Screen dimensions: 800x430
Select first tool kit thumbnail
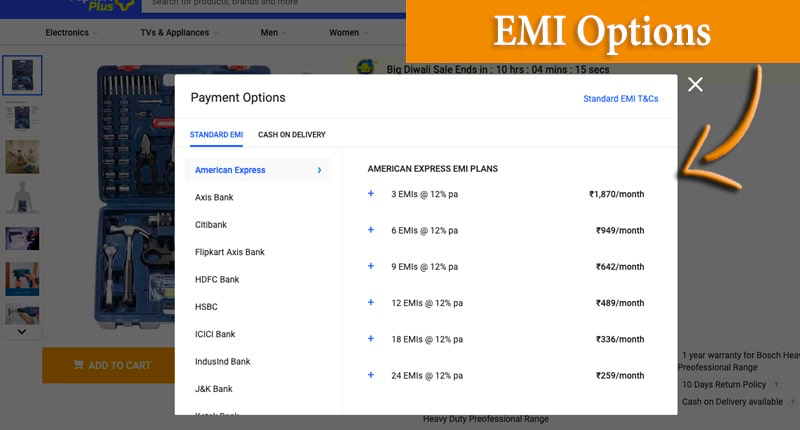pyautogui.click(x=22, y=75)
